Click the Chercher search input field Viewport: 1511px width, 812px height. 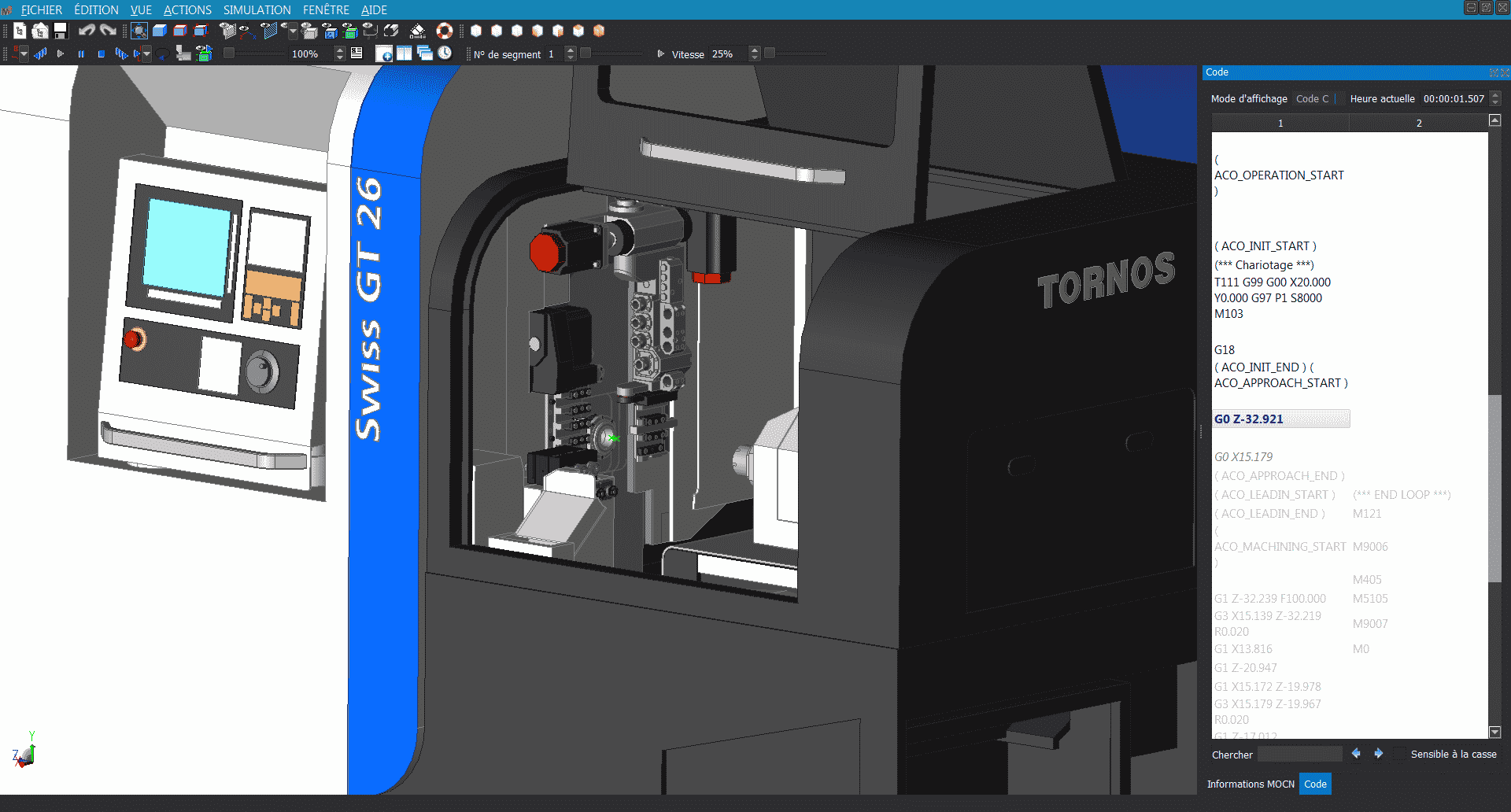click(x=1299, y=755)
